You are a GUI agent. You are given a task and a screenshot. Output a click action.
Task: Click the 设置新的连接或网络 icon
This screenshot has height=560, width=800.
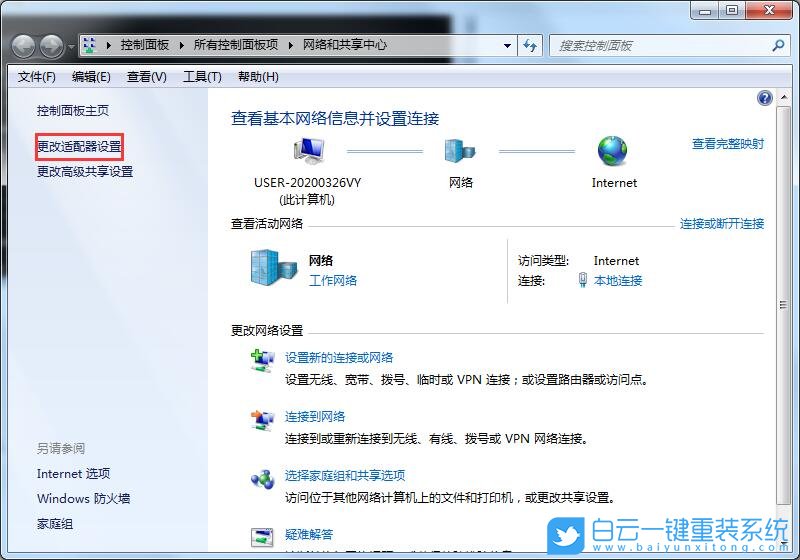pyautogui.click(x=262, y=361)
